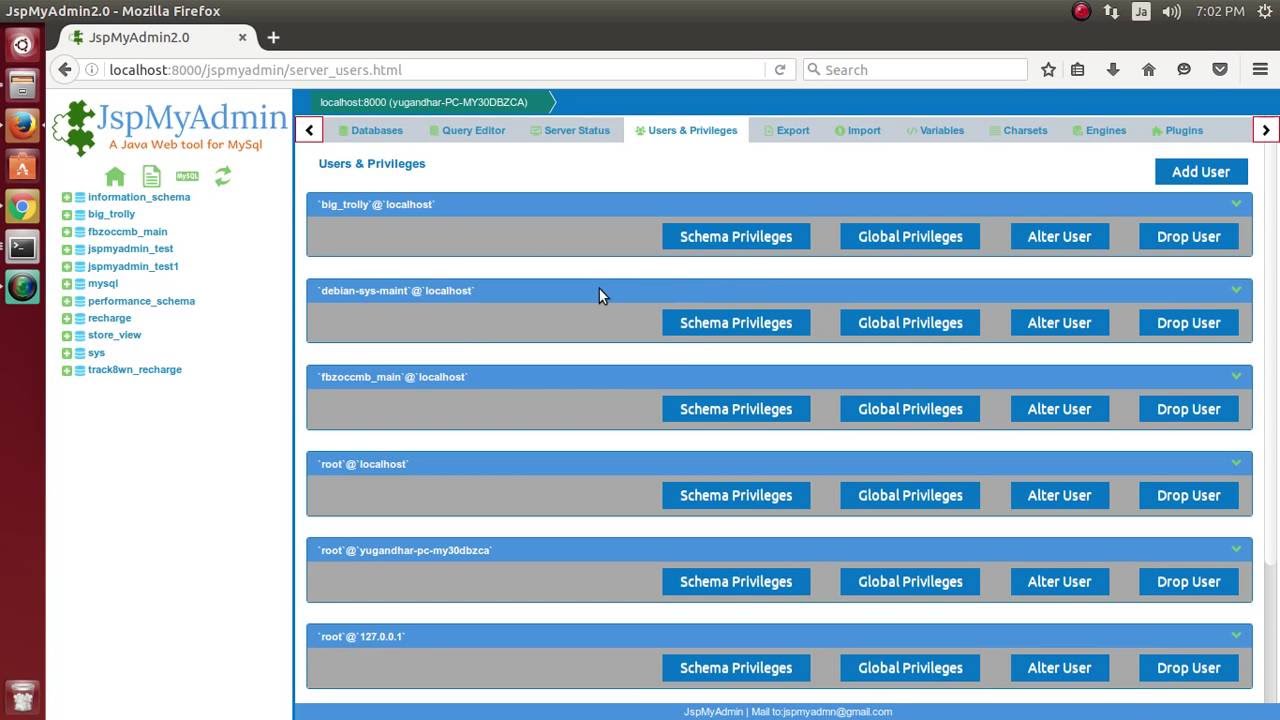Click the Firefox home icon
This screenshot has height=720, width=1280.
coord(1148,70)
